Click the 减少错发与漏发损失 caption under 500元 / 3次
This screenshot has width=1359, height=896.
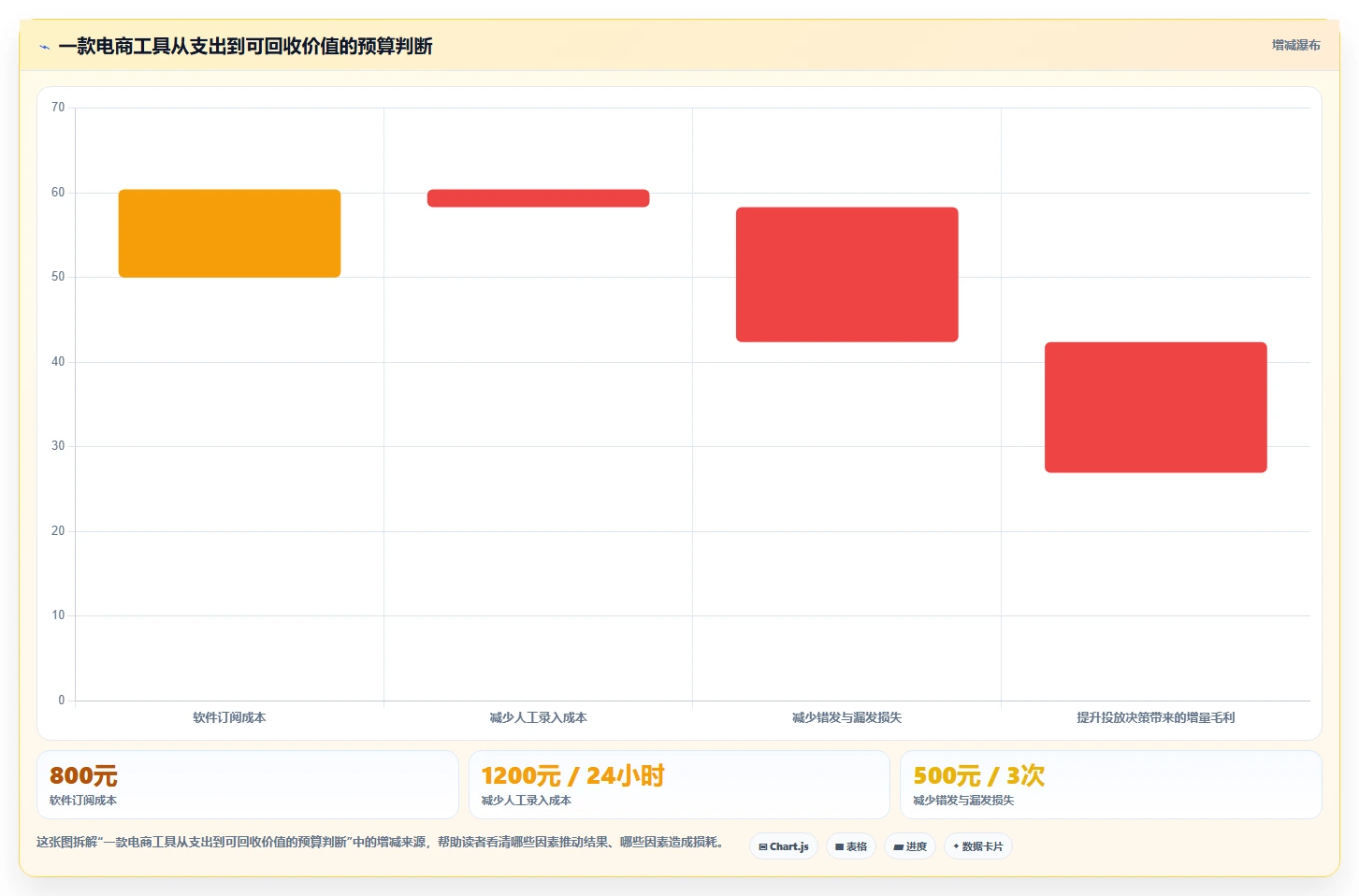tap(963, 801)
